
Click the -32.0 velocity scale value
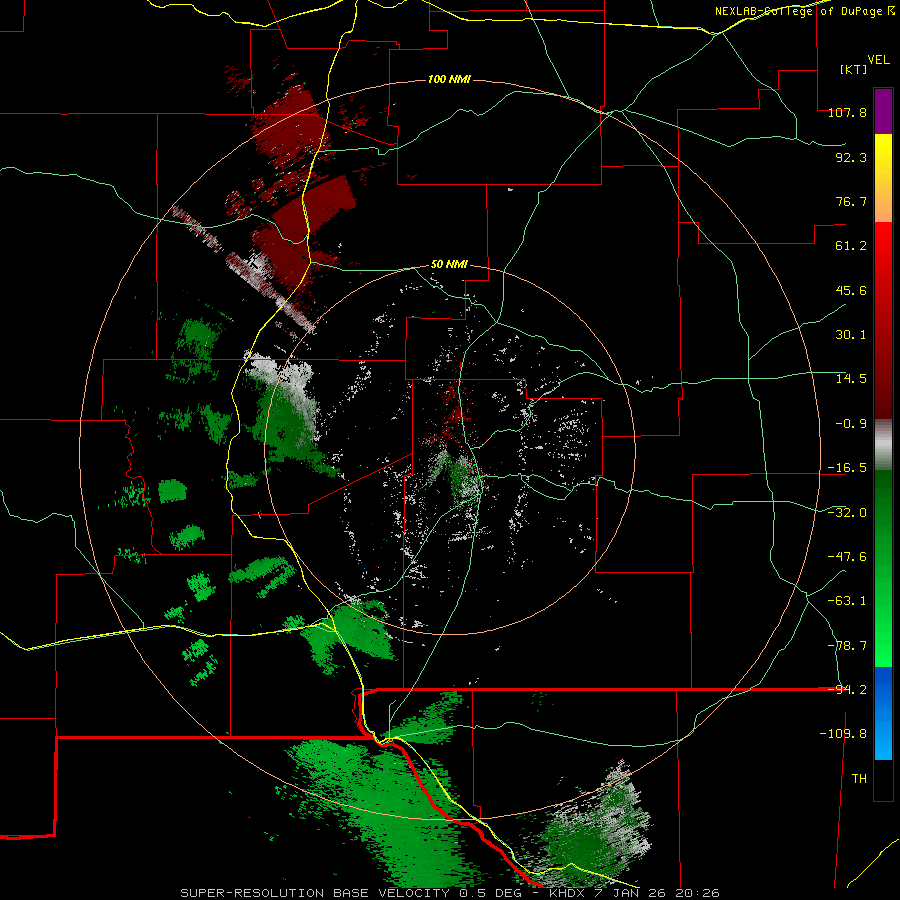pos(847,513)
